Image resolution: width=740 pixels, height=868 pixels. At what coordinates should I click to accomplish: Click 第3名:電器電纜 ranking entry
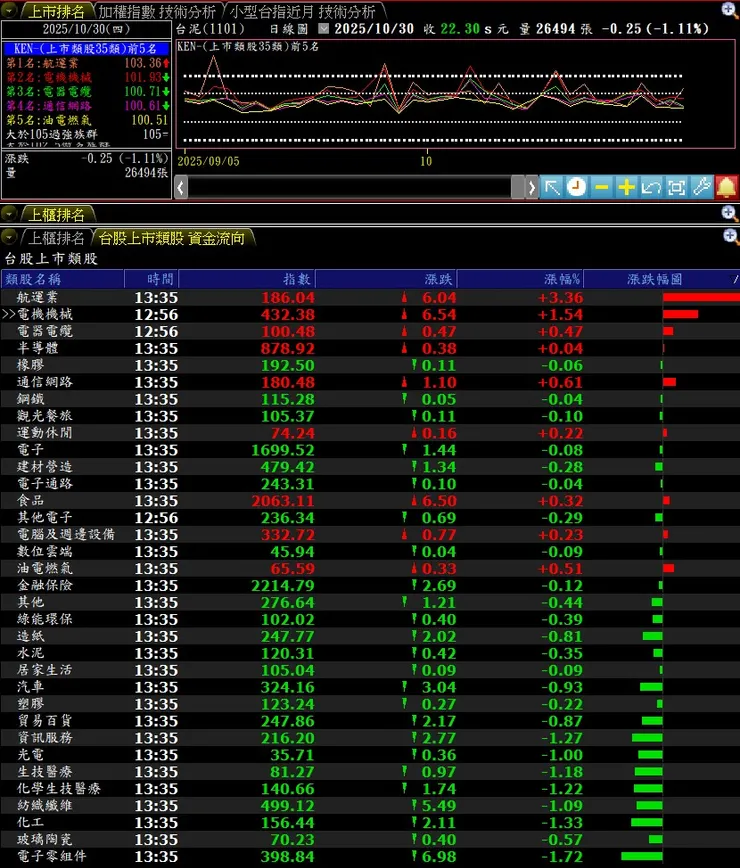click(x=86, y=91)
